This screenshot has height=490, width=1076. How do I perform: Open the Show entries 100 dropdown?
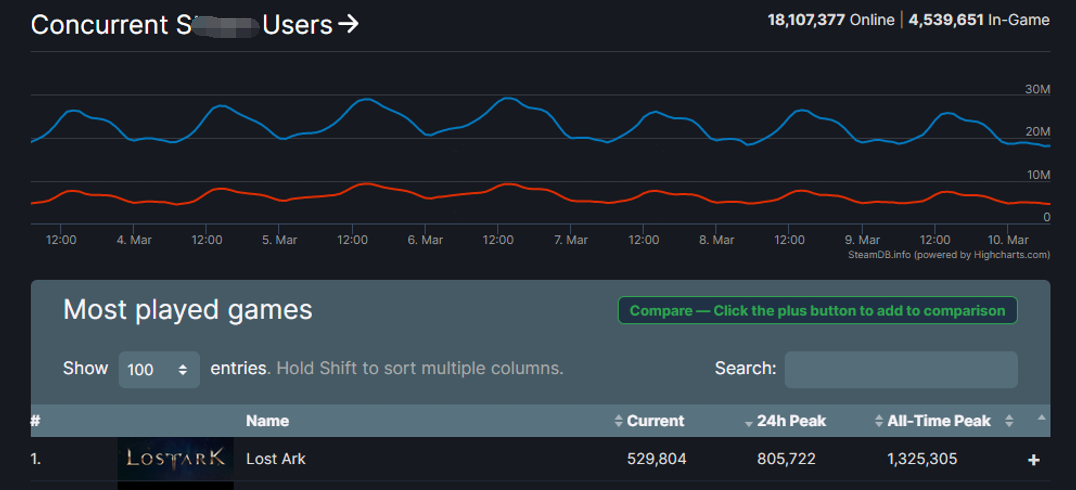[159, 369]
